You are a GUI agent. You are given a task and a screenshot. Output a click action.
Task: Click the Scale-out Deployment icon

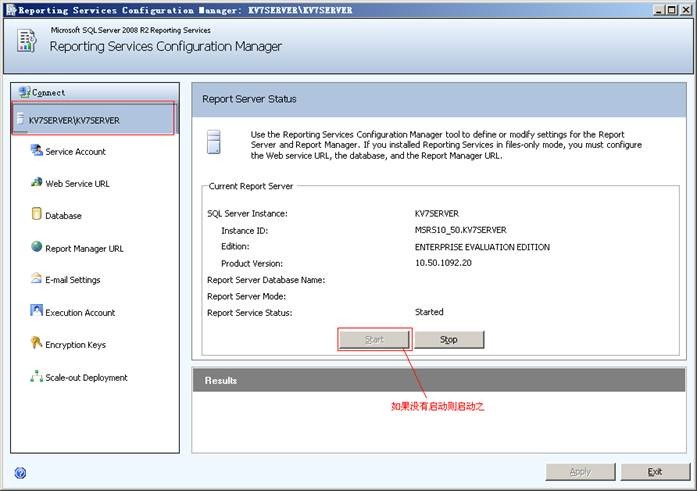[37, 377]
